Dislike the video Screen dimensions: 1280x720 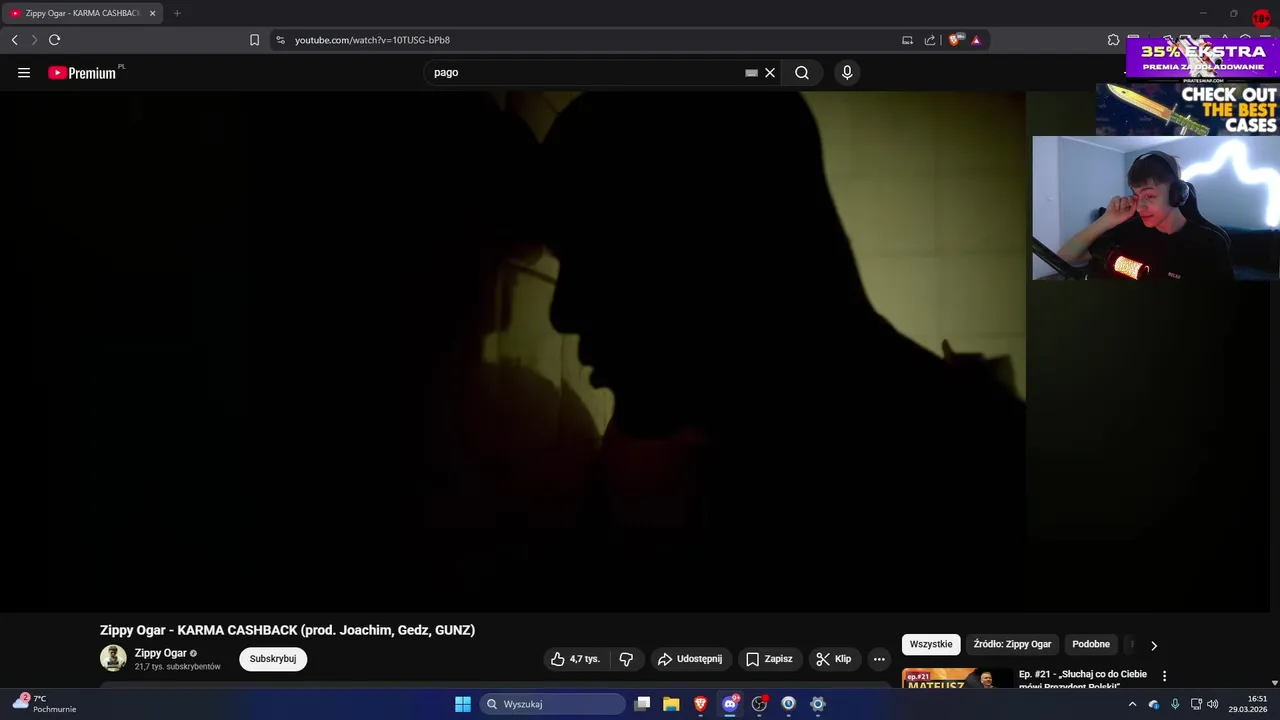626,659
